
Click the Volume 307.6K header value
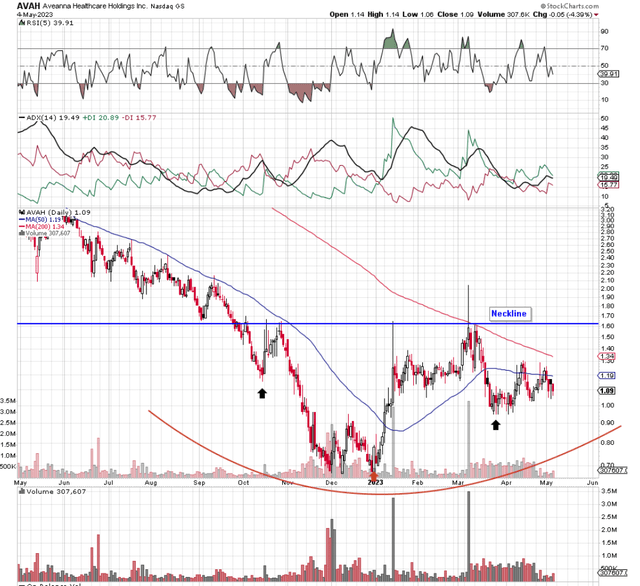click(503, 15)
